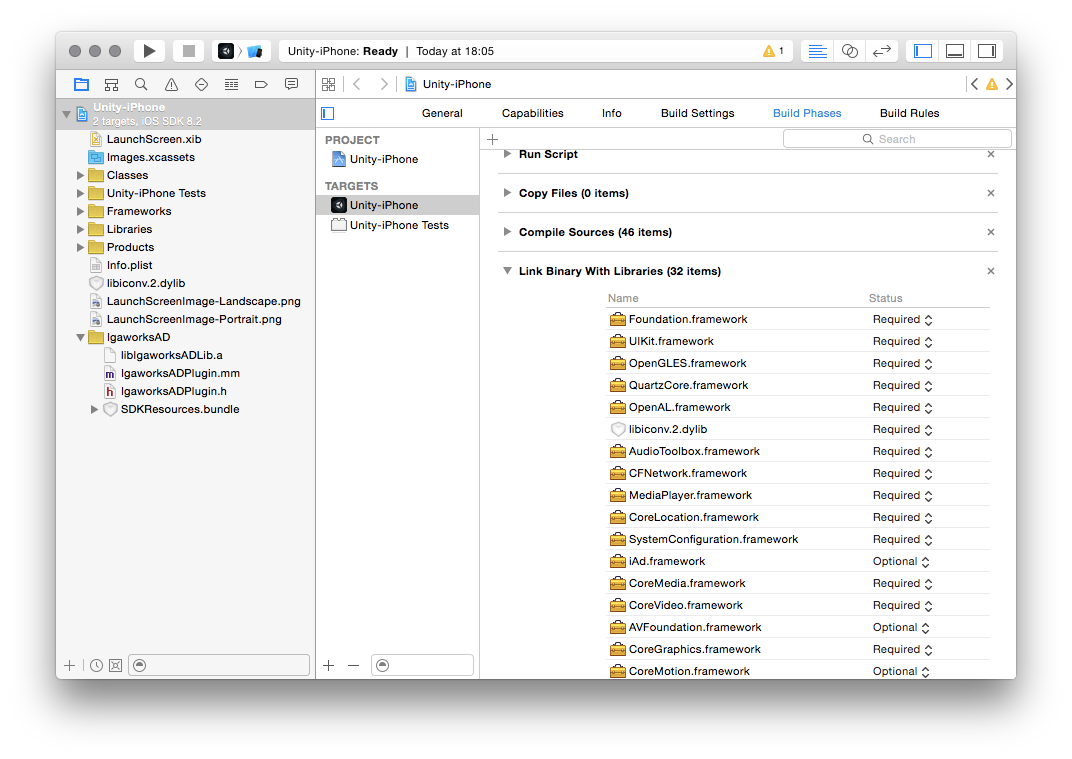
Task: Collapse Link Binary With Libraries phase
Action: click(x=507, y=271)
